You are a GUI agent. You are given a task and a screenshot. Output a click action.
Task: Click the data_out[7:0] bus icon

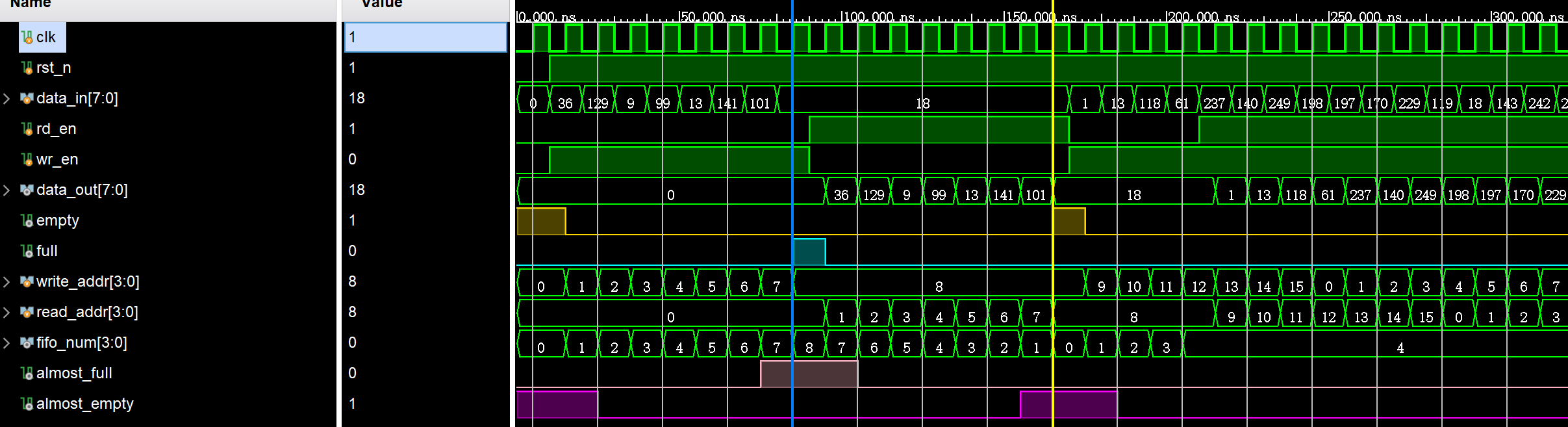click(27, 190)
